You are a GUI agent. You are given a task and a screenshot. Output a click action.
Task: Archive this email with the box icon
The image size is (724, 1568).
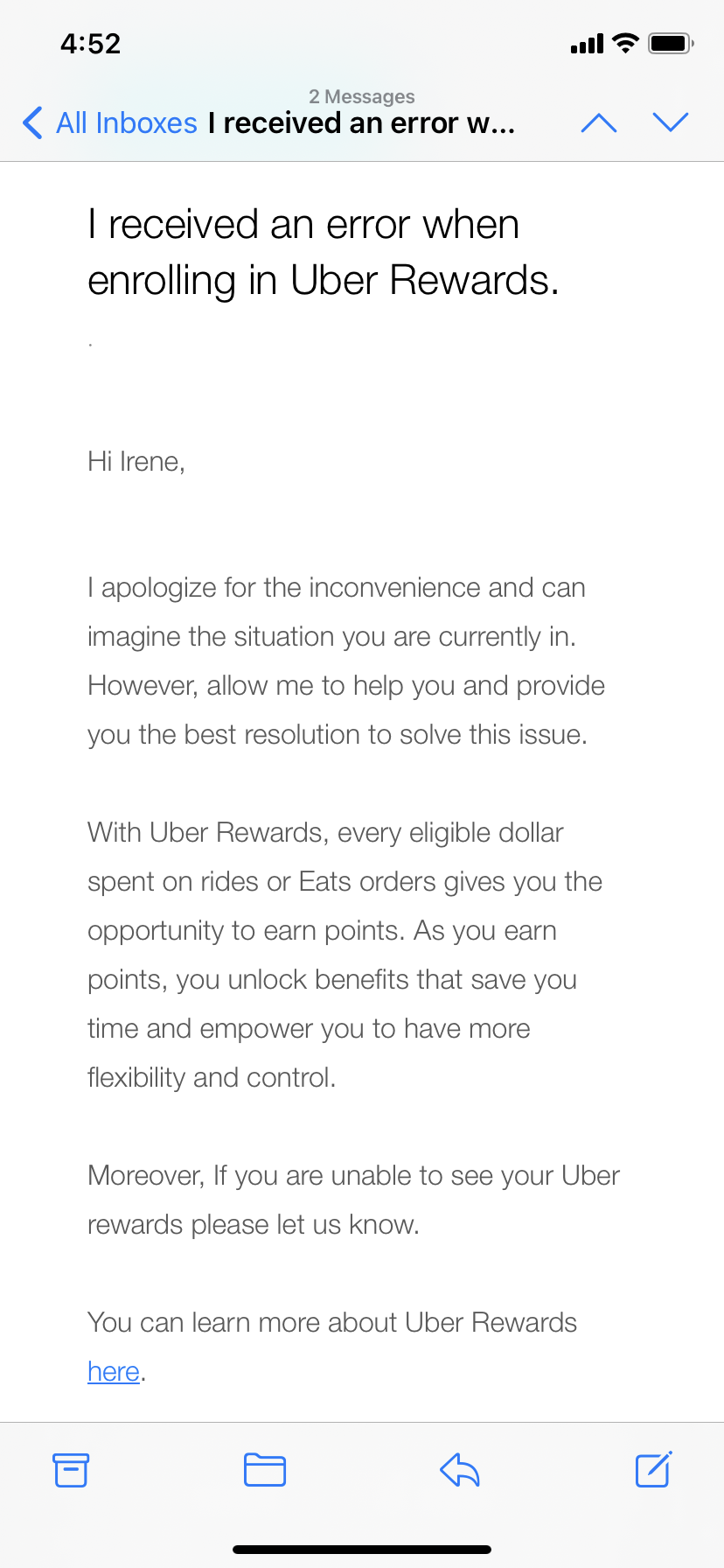pos(71,1470)
